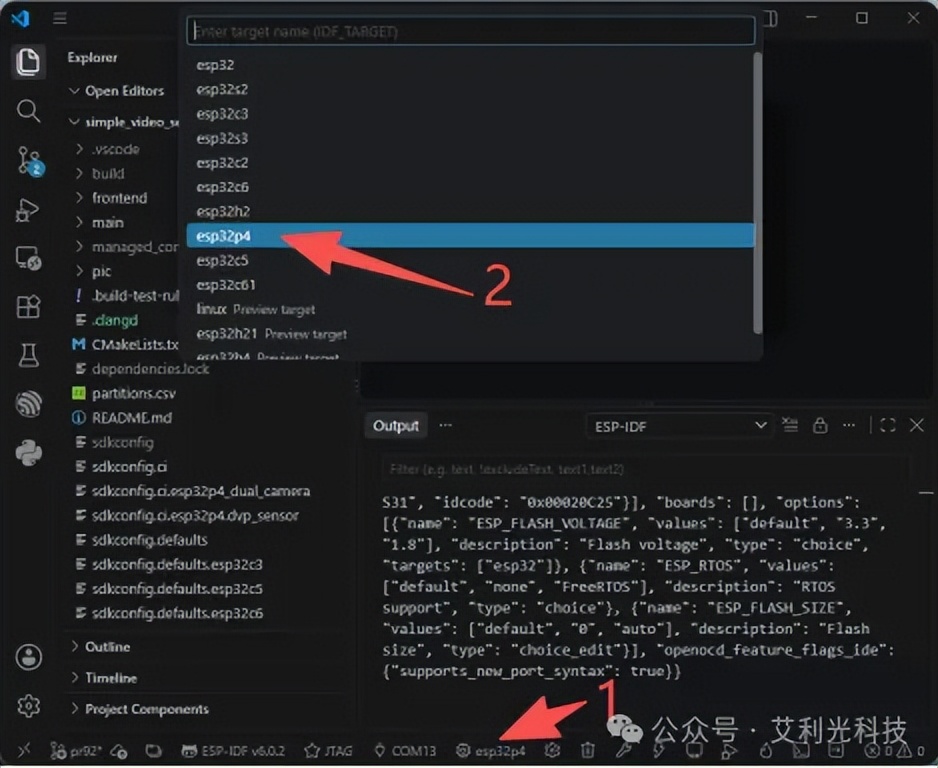
Task: Toggle the Output scroll lock
Action: point(820,425)
